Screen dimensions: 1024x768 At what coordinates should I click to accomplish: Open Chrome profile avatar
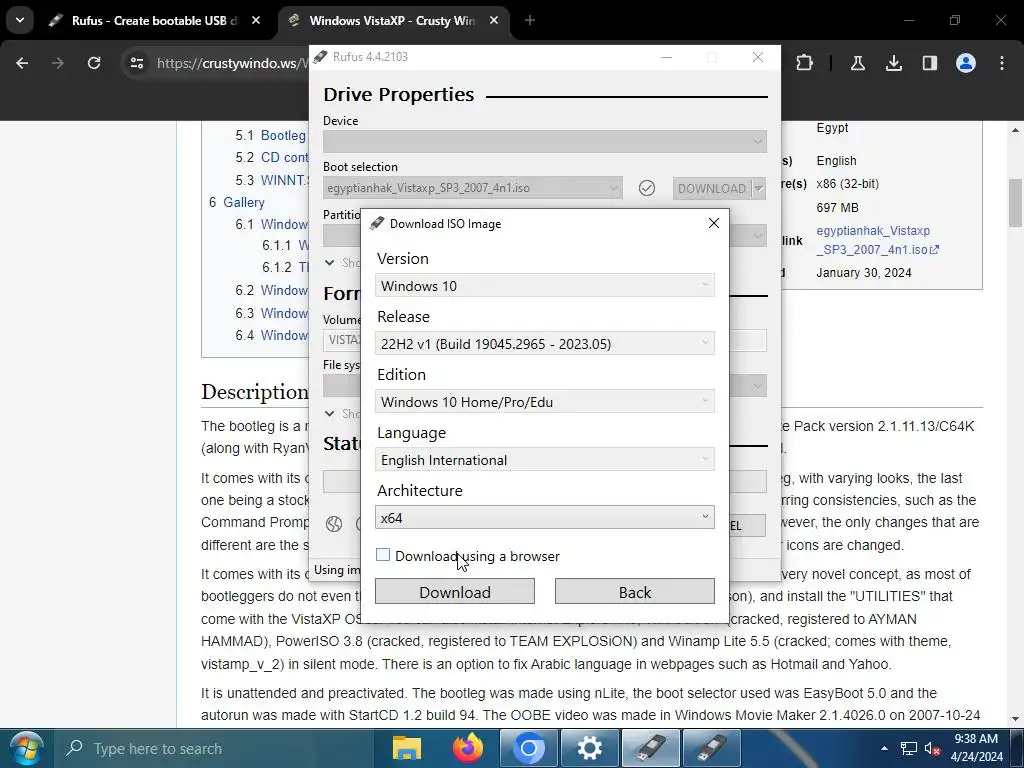(966, 63)
